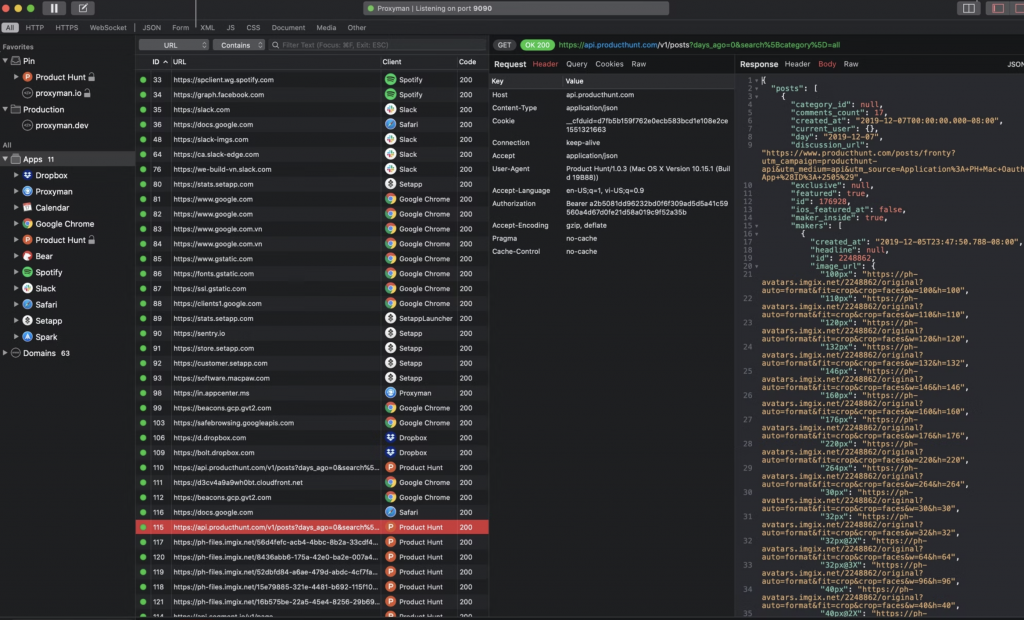Fold the "posts" array in the response body
The width and height of the screenshot is (1024, 620).
(x=757, y=88)
